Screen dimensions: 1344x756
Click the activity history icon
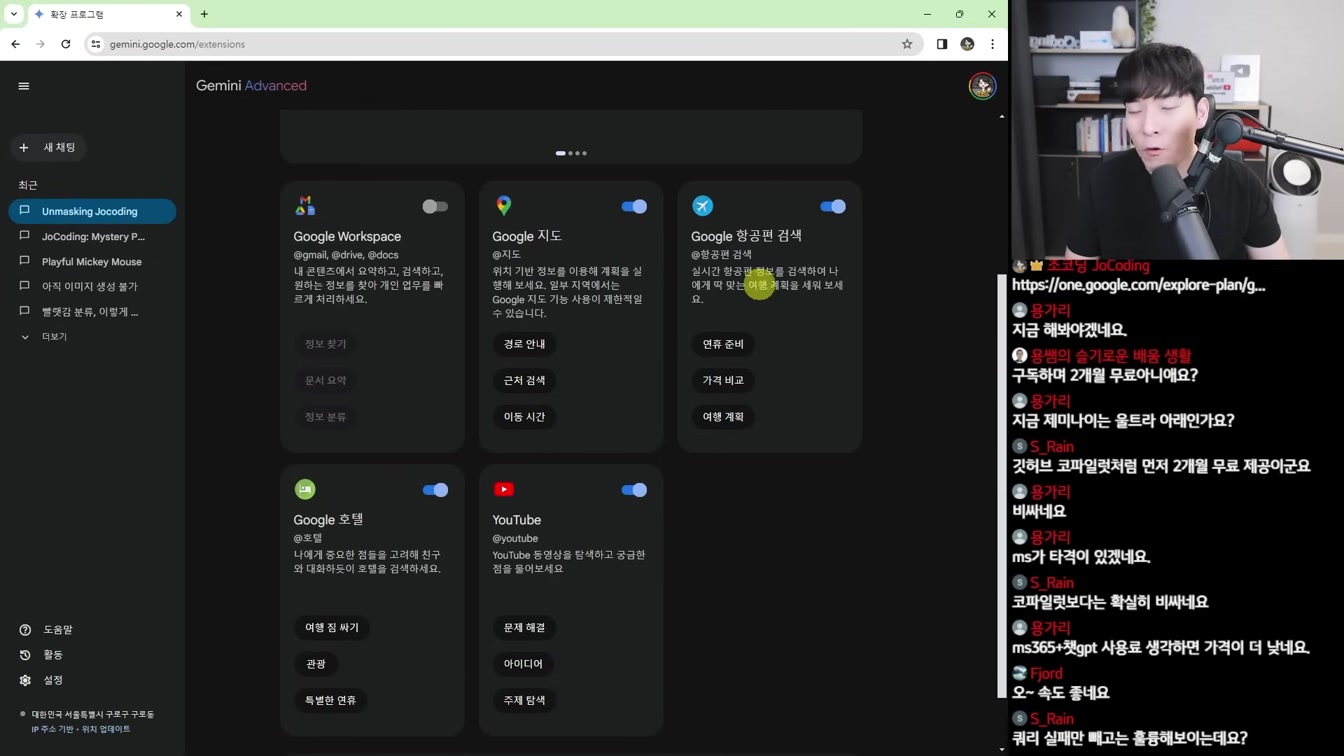tap(25, 655)
